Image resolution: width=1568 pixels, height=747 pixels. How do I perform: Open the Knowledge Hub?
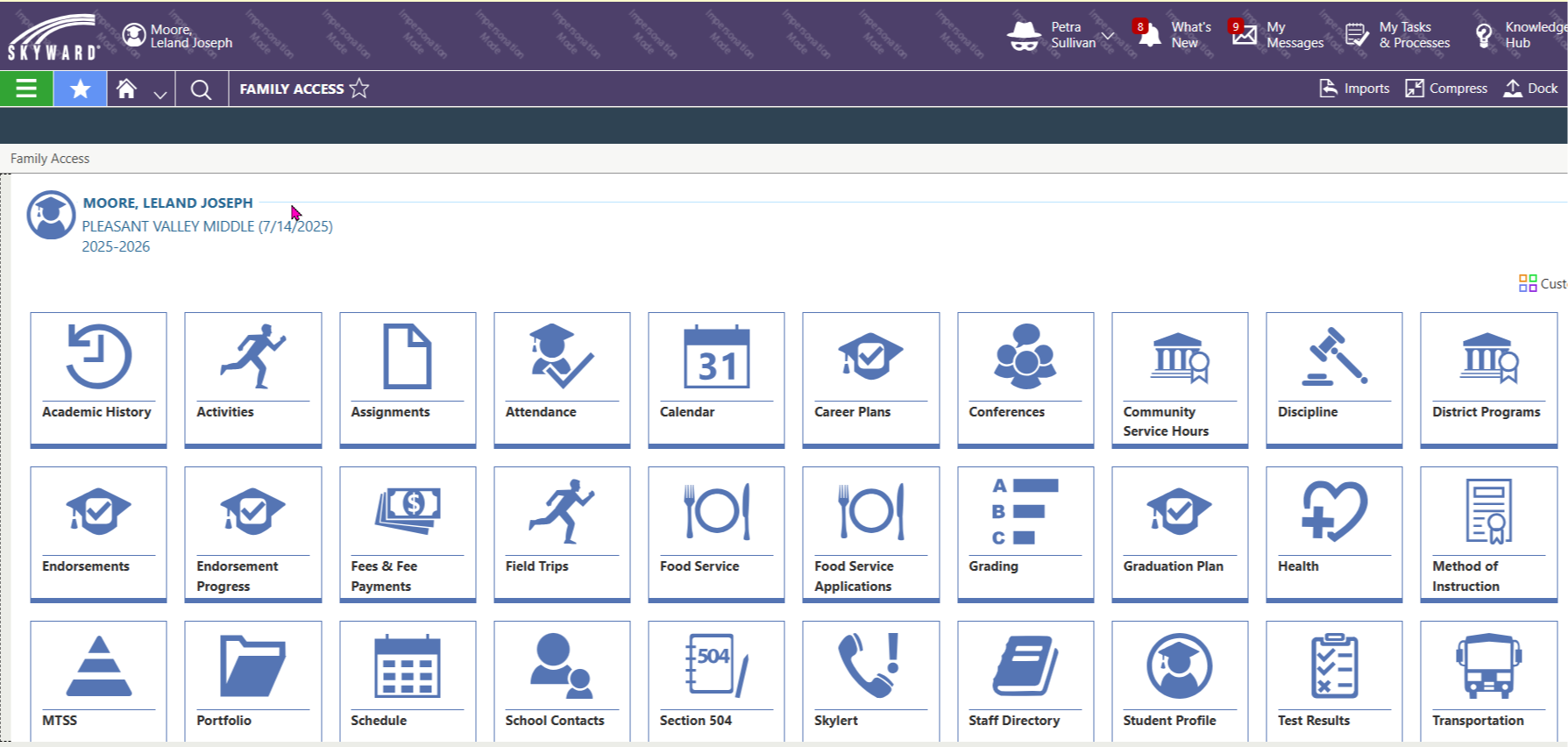1521,35
